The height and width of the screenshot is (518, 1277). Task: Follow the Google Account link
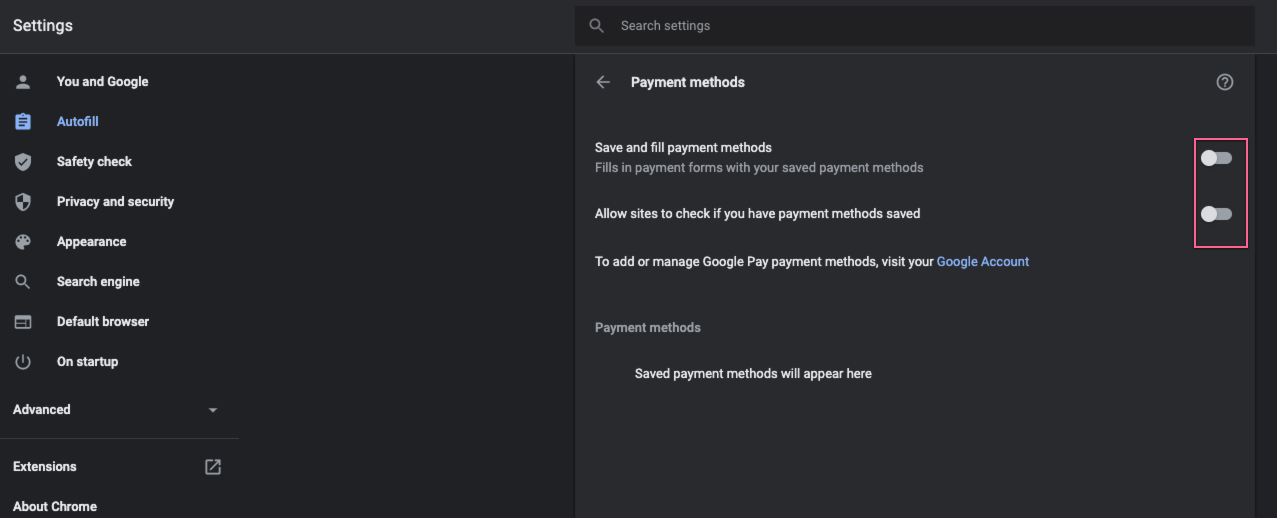(x=983, y=262)
